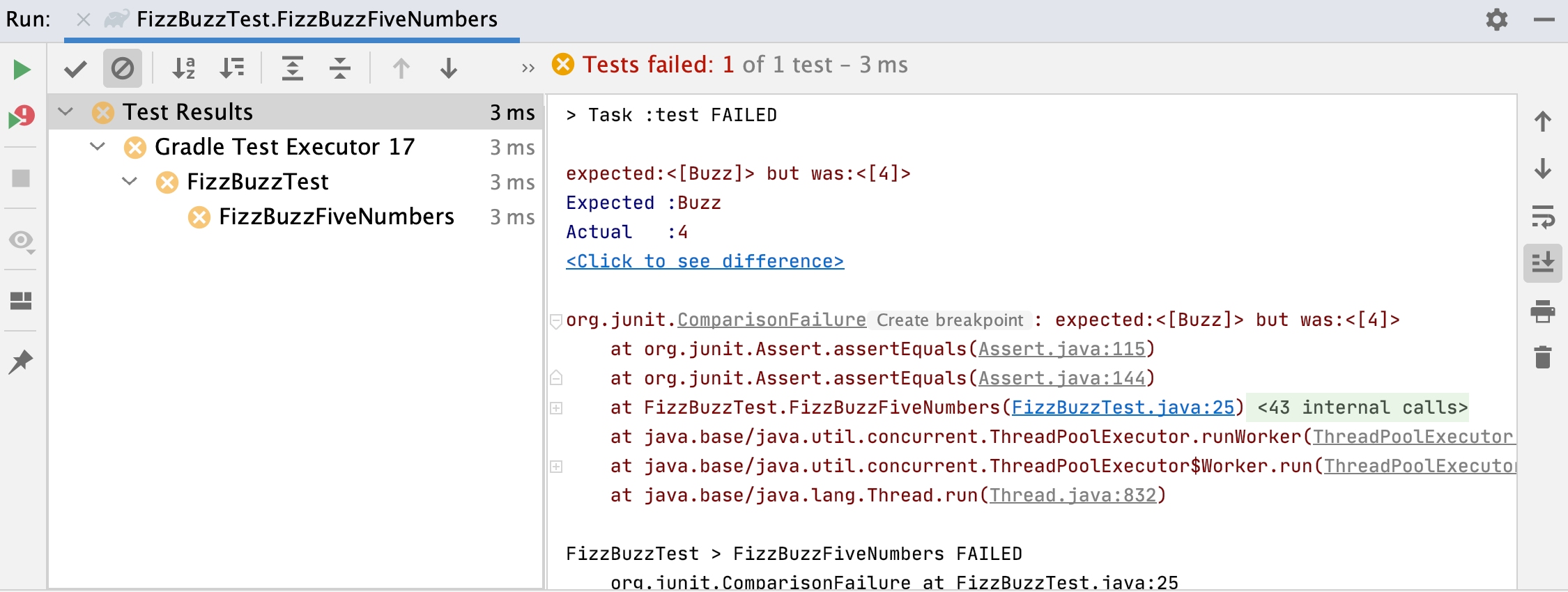
Task: Collapse the FizzBuzzTest class node
Action: coord(130,181)
